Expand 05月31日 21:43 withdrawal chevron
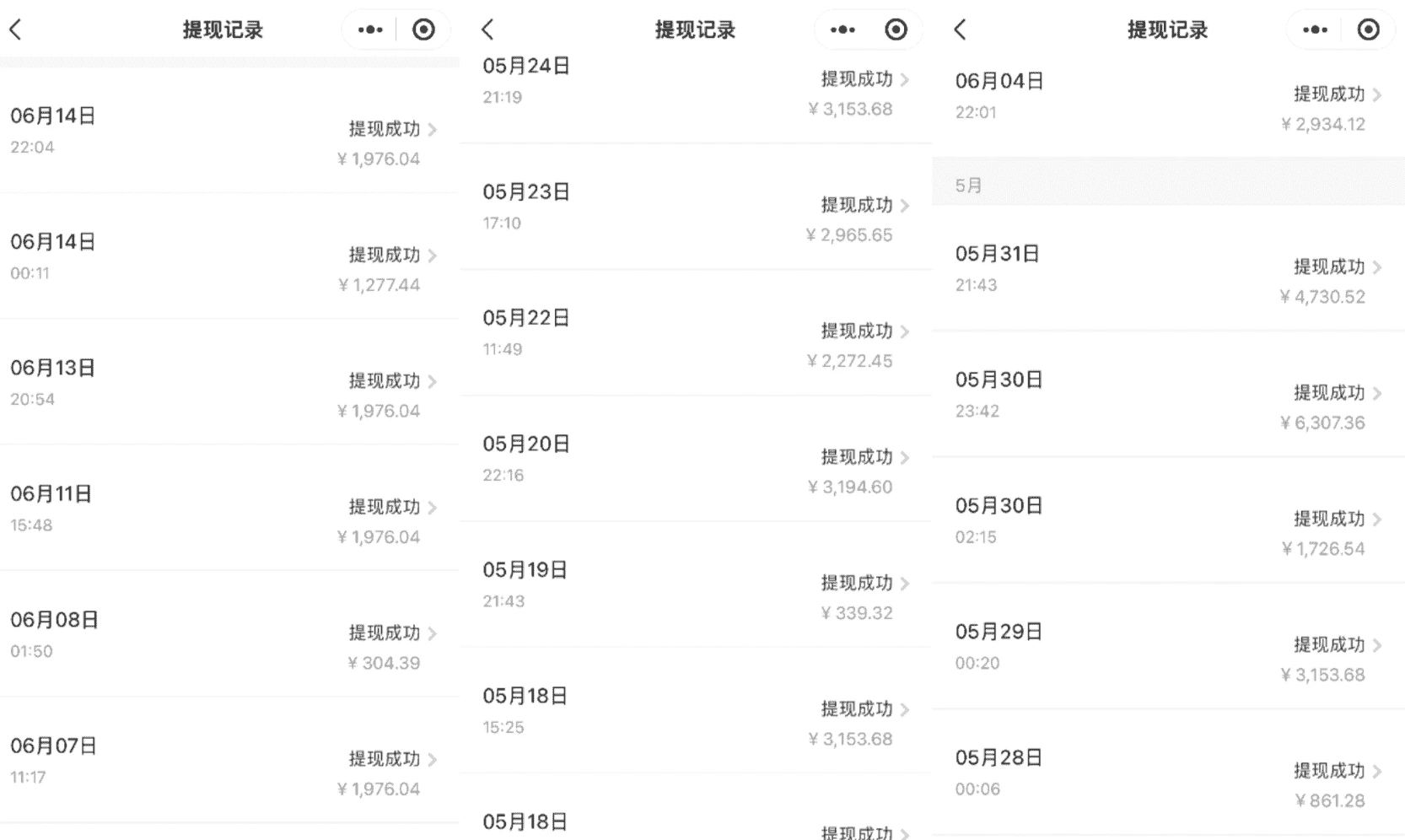The width and height of the screenshot is (1405, 840). click(1377, 267)
